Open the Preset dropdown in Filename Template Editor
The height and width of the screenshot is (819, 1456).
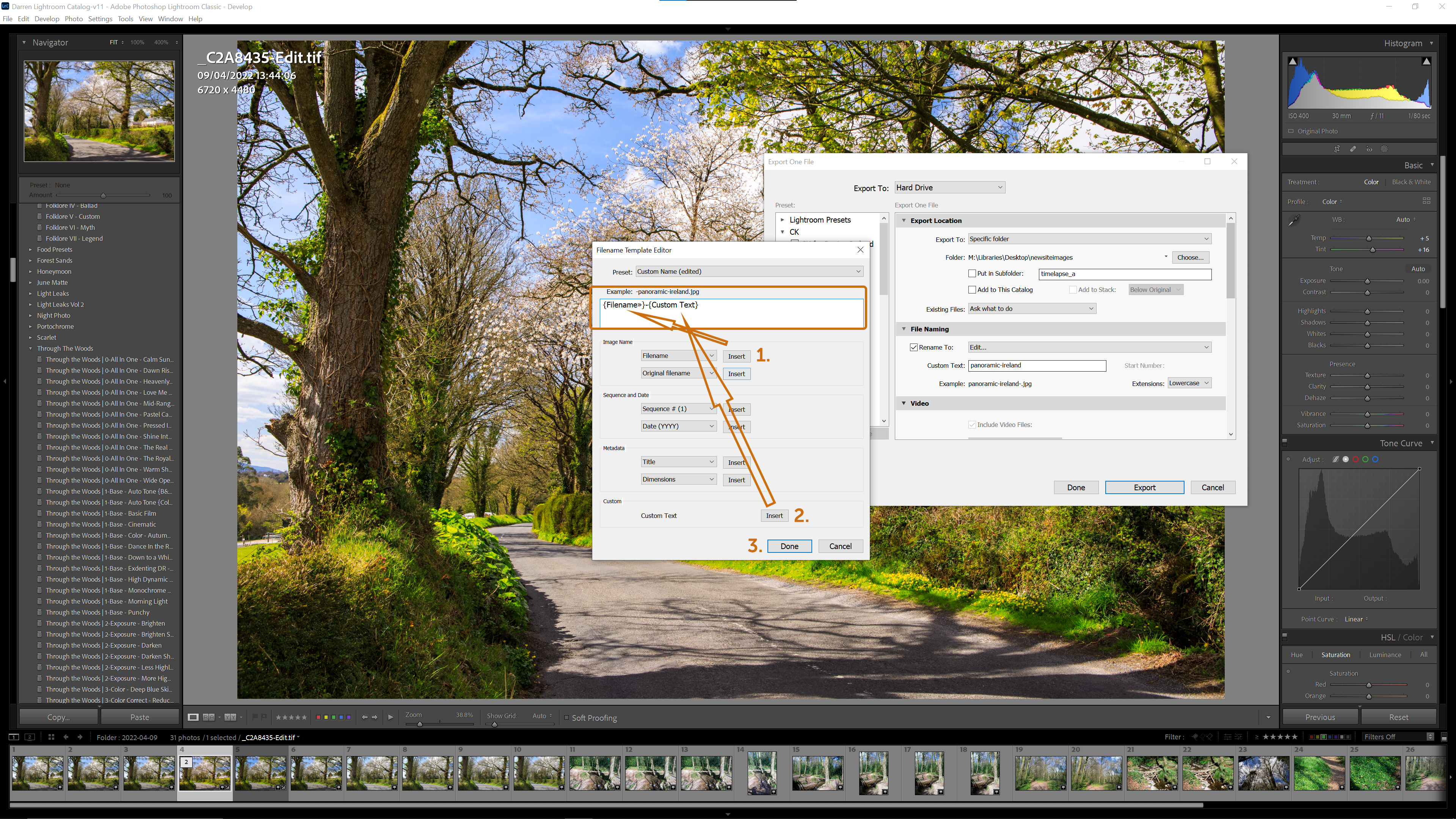point(750,272)
